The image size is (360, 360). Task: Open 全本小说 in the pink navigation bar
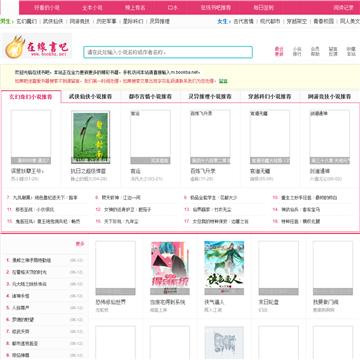pos(92,7)
